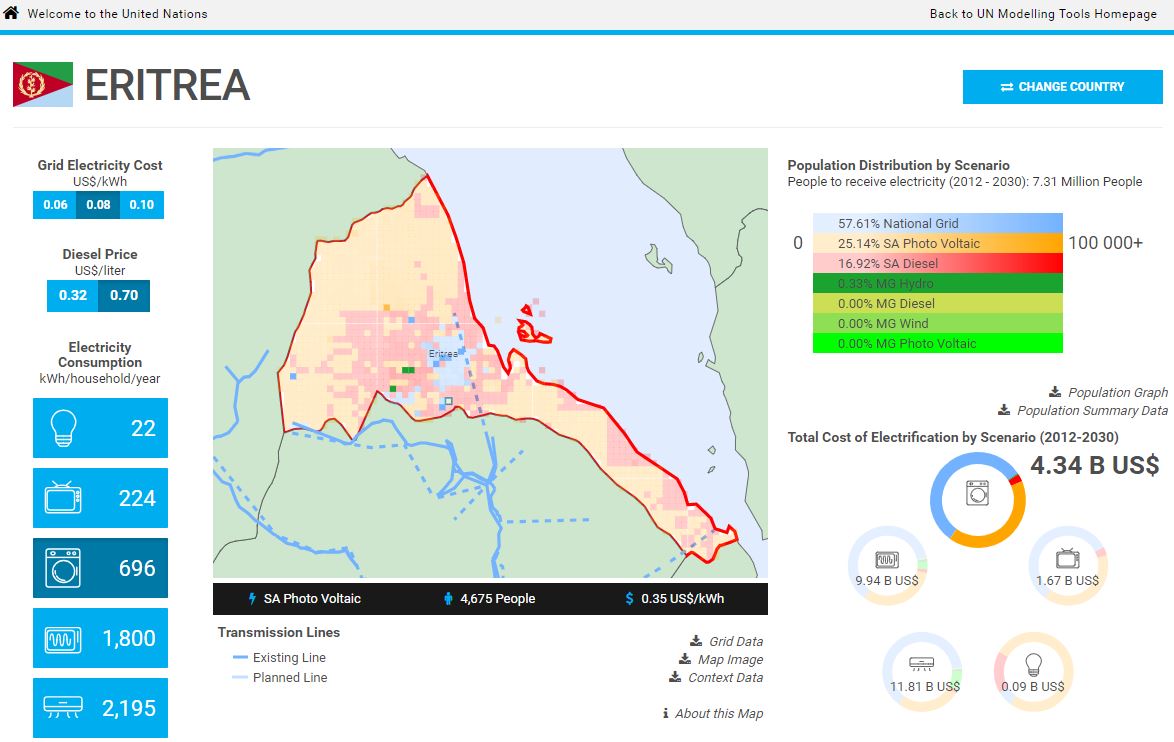Viewport: 1174px width, 742px height.
Task: Click the ERITREA country heading
Action: point(168,85)
